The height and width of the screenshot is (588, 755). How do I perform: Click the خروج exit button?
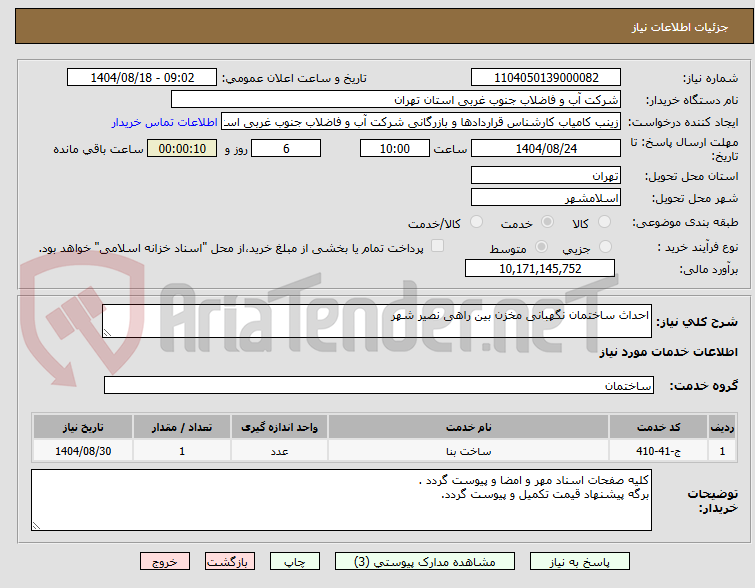165,562
